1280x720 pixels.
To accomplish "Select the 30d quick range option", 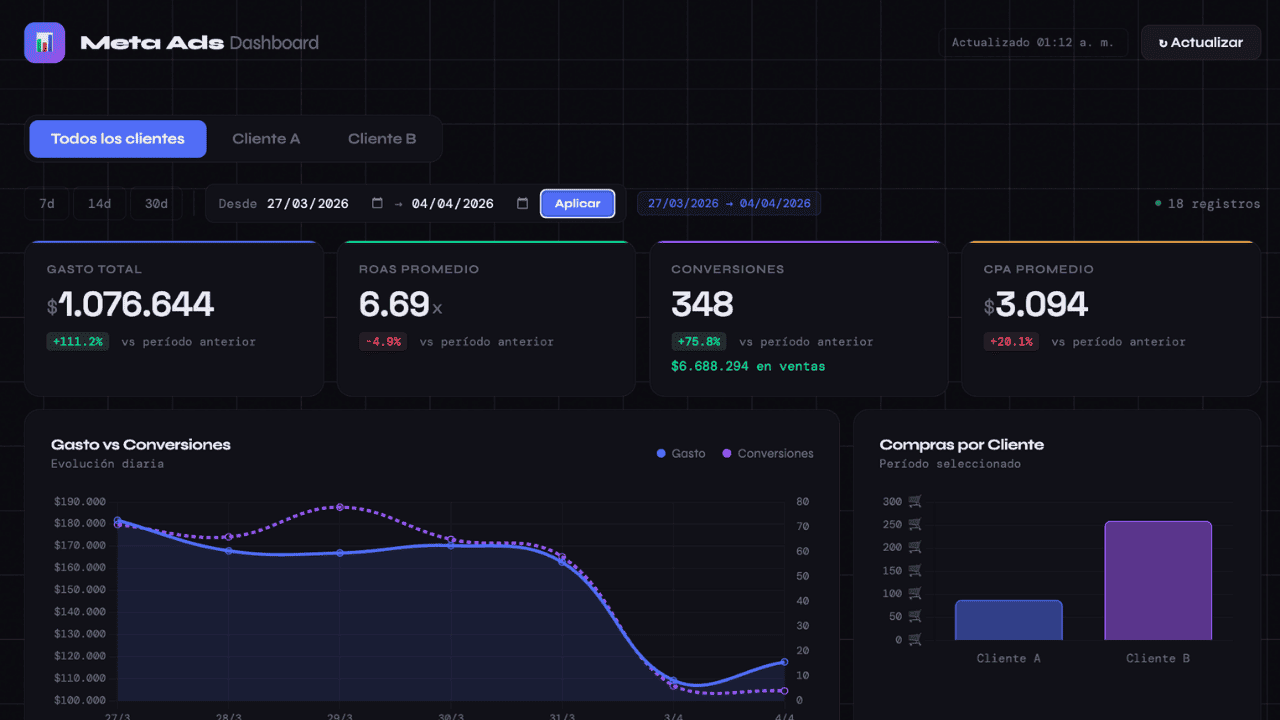I will [x=156, y=203].
